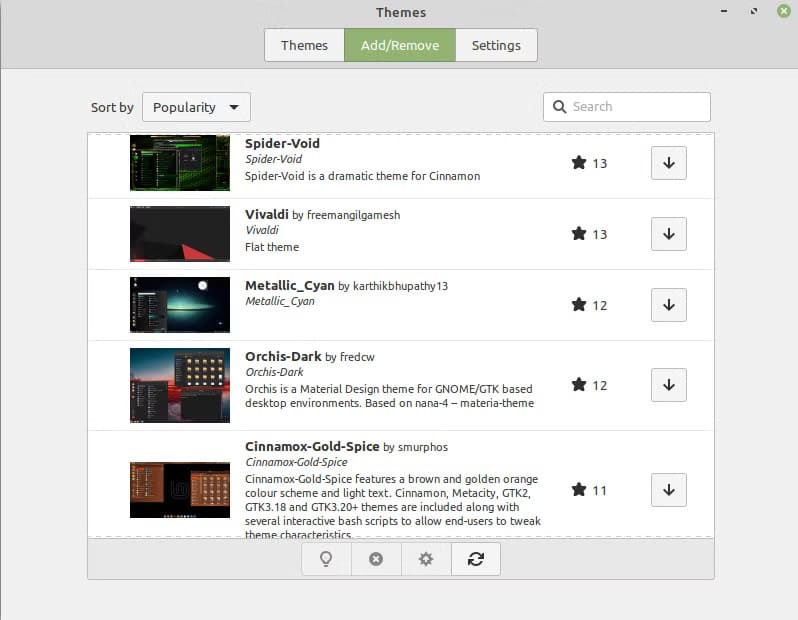Click the Metallic_Cyan by karthikbhupathy13 title

pos(347,286)
